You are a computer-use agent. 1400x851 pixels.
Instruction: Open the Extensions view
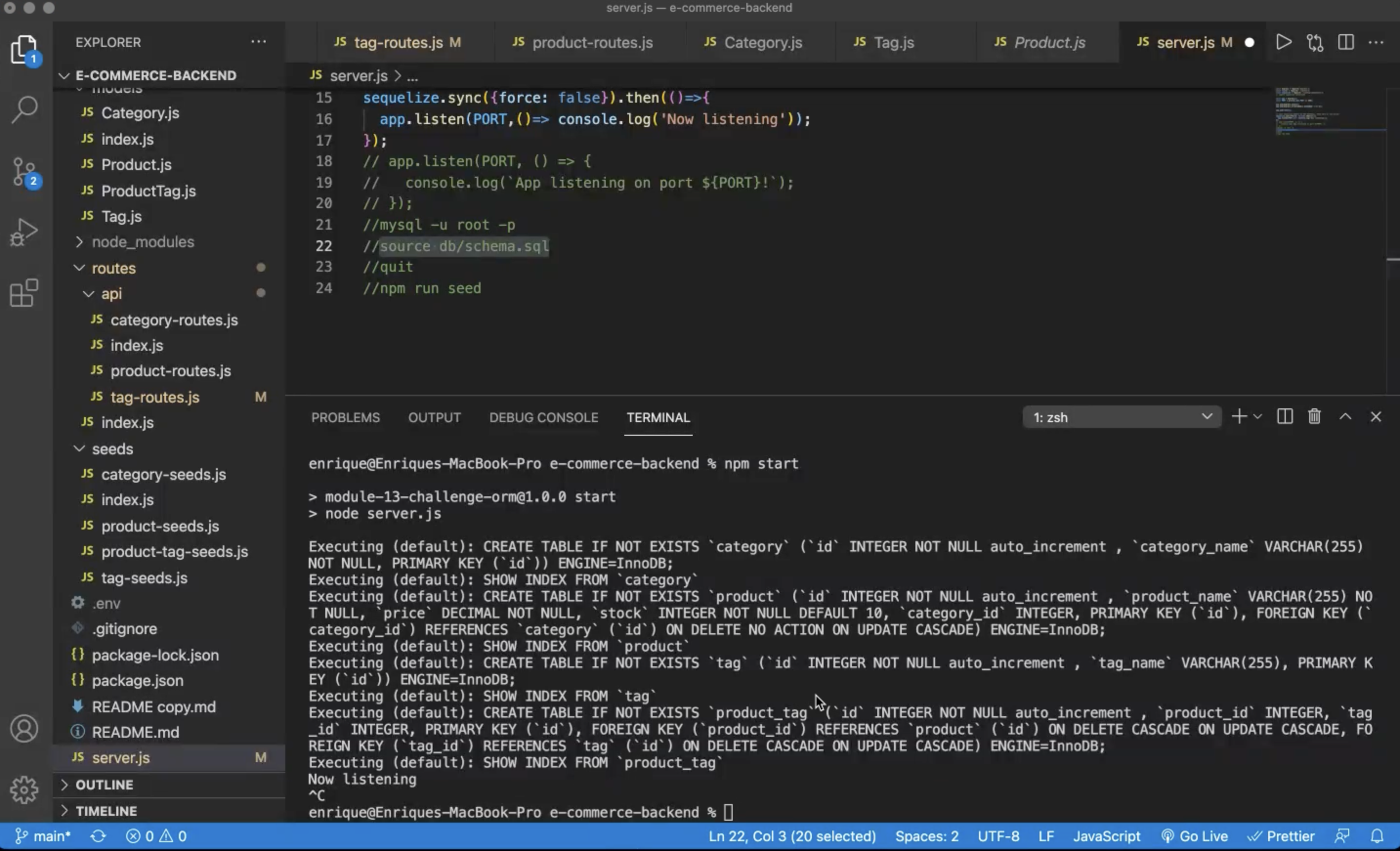point(24,293)
